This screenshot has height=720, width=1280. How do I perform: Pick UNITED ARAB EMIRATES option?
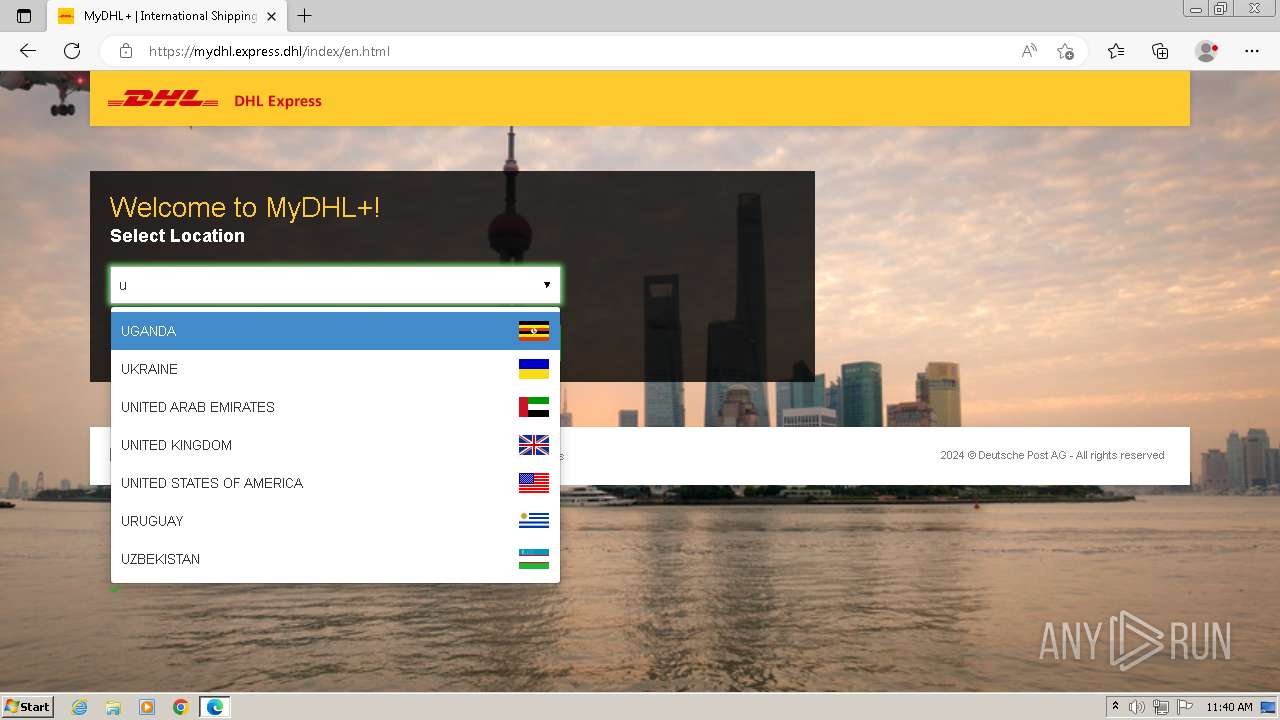(x=335, y=407)
